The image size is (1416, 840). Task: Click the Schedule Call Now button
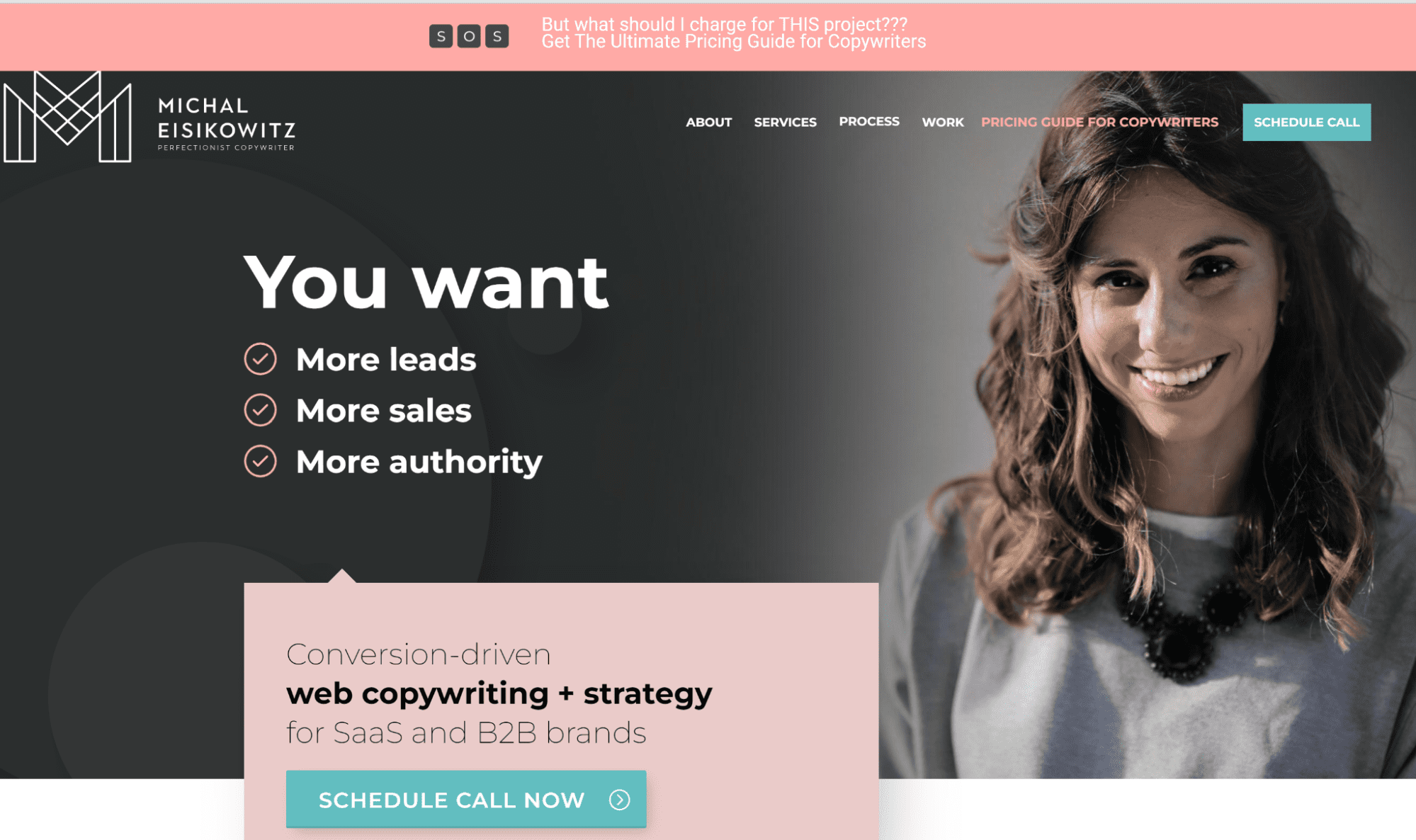(x=466, y=799)
